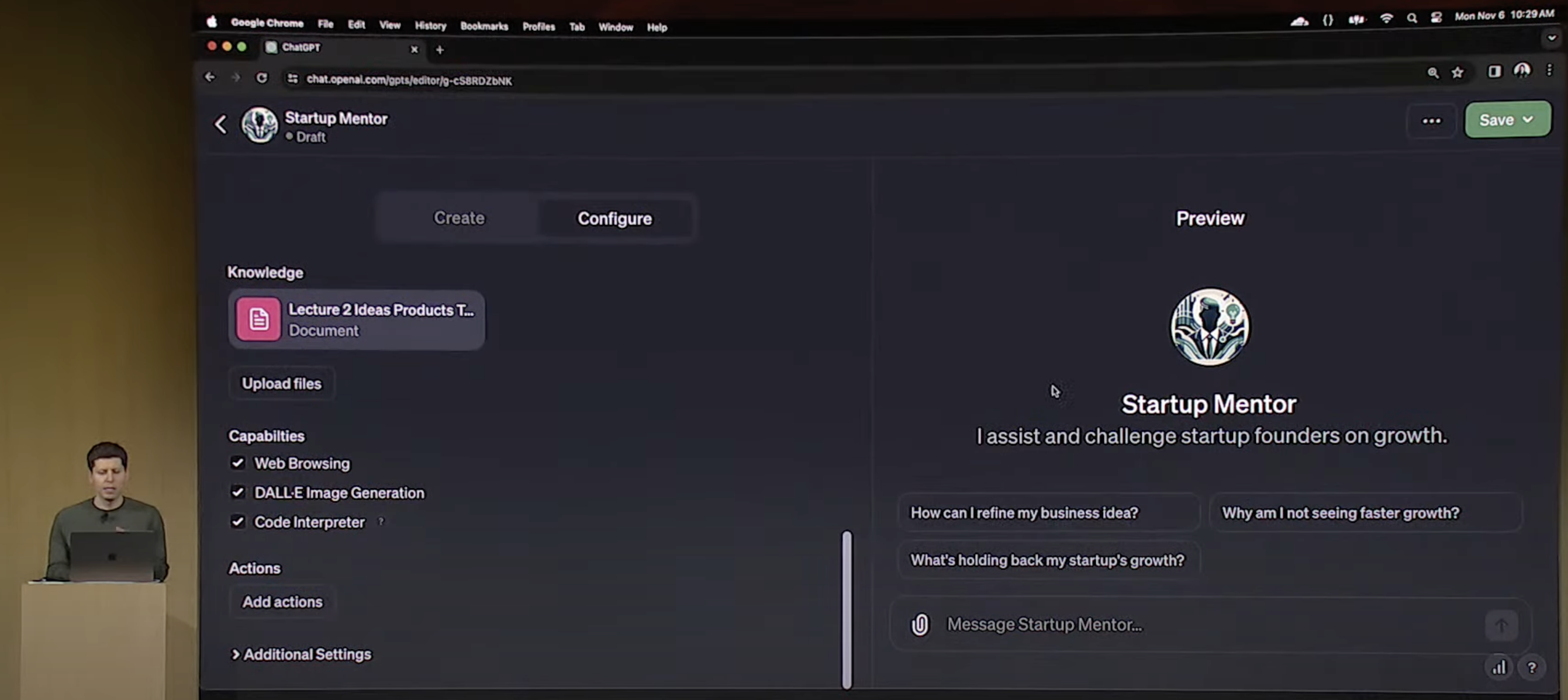Open the Save dropdown button

[1507, 120]
